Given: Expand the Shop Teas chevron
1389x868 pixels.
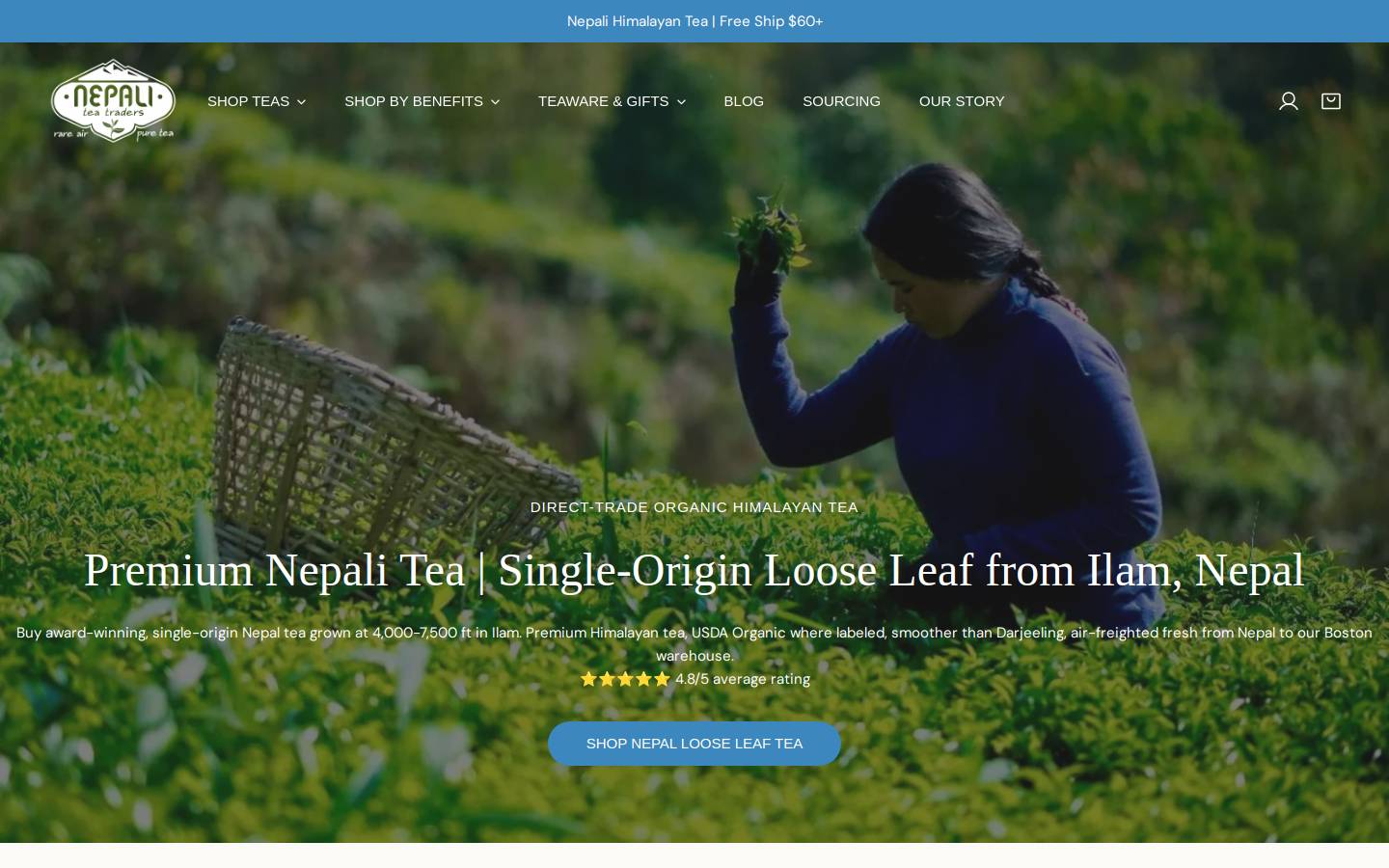Looking at the screenshot, I should (x=301, y=102).
